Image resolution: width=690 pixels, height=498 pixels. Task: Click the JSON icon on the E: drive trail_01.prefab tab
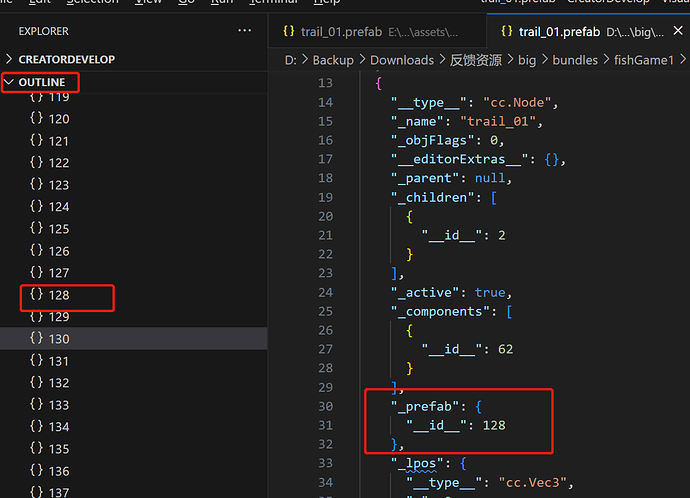tap(289, 32)
